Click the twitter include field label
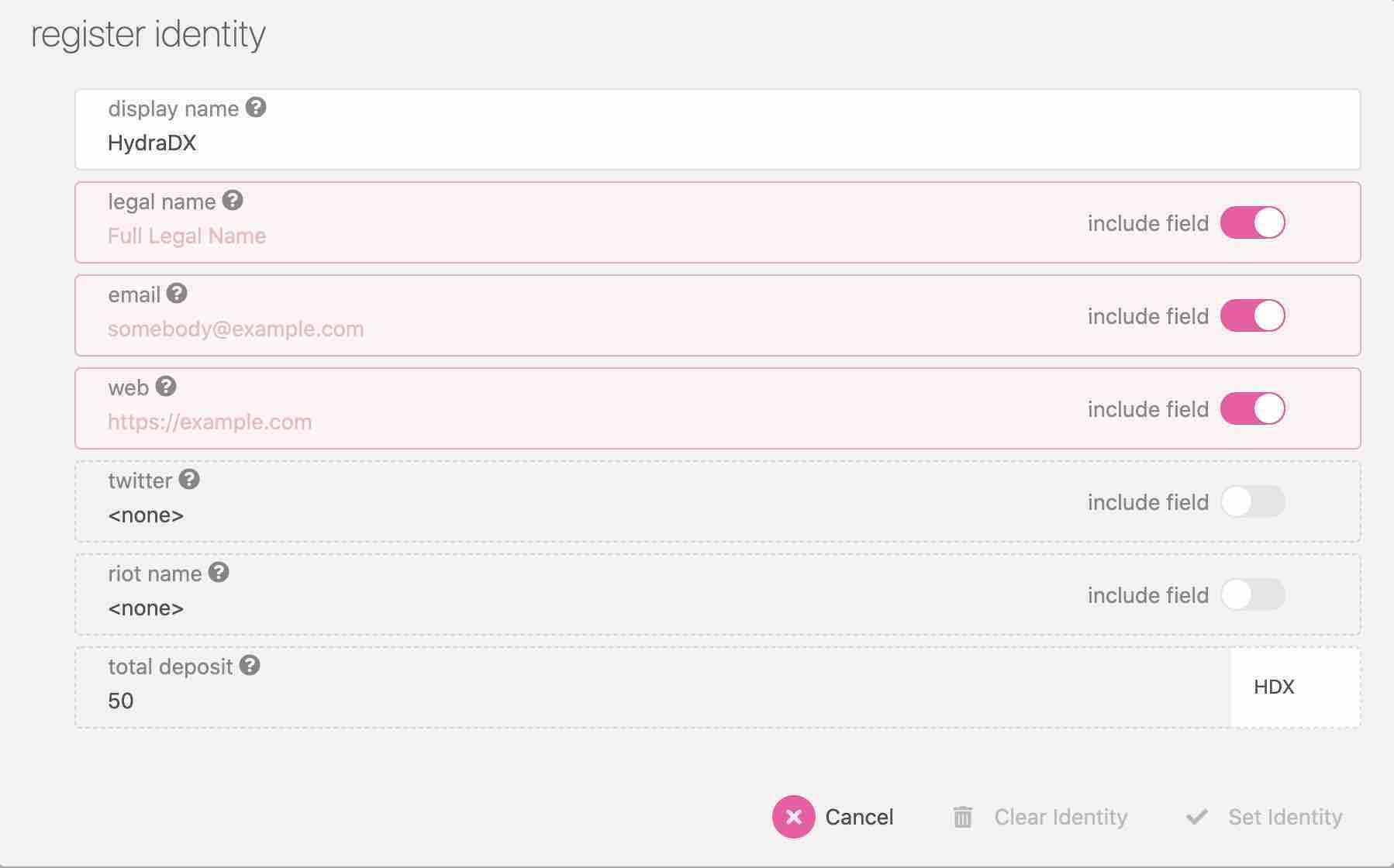 [x=1148, y=502]
